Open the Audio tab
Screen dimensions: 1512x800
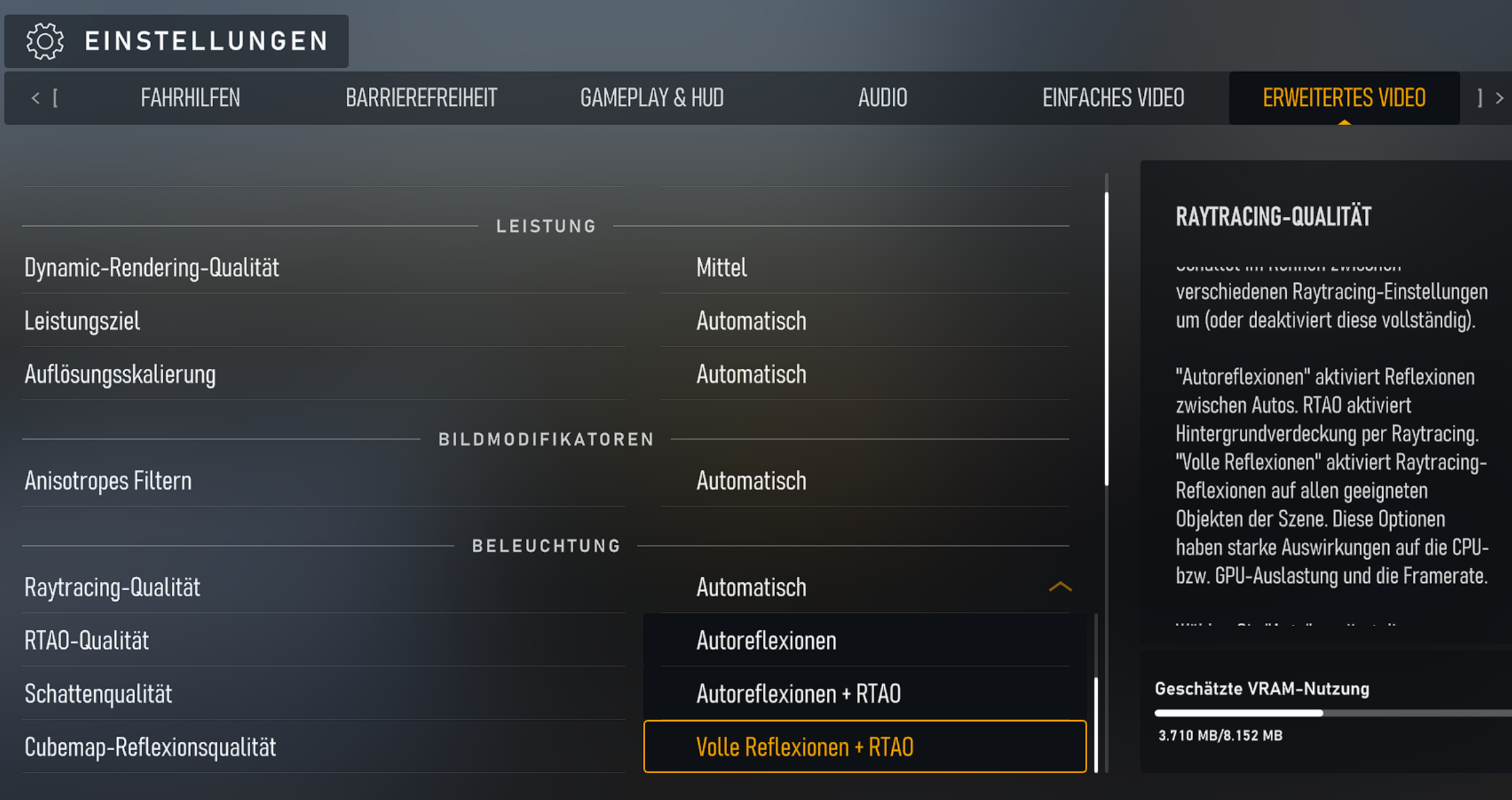[882, 99]
